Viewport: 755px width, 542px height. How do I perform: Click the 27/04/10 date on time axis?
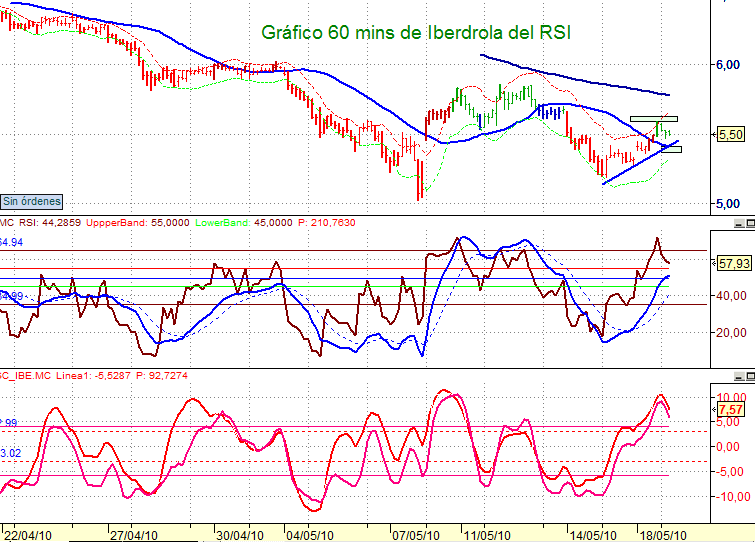pyautogui.click(x=134, y=535)
